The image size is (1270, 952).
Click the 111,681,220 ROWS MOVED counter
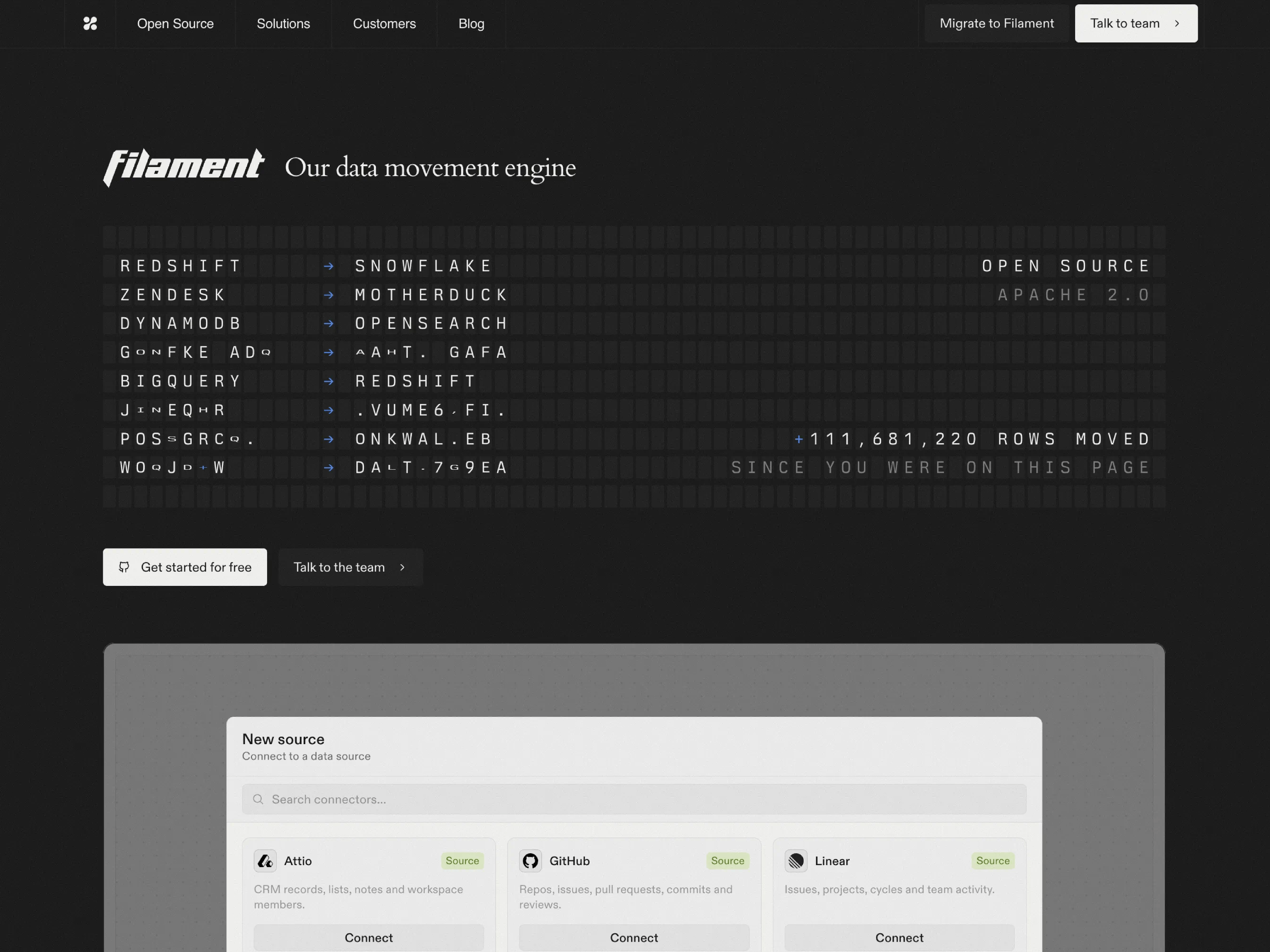tap(972, 439)
